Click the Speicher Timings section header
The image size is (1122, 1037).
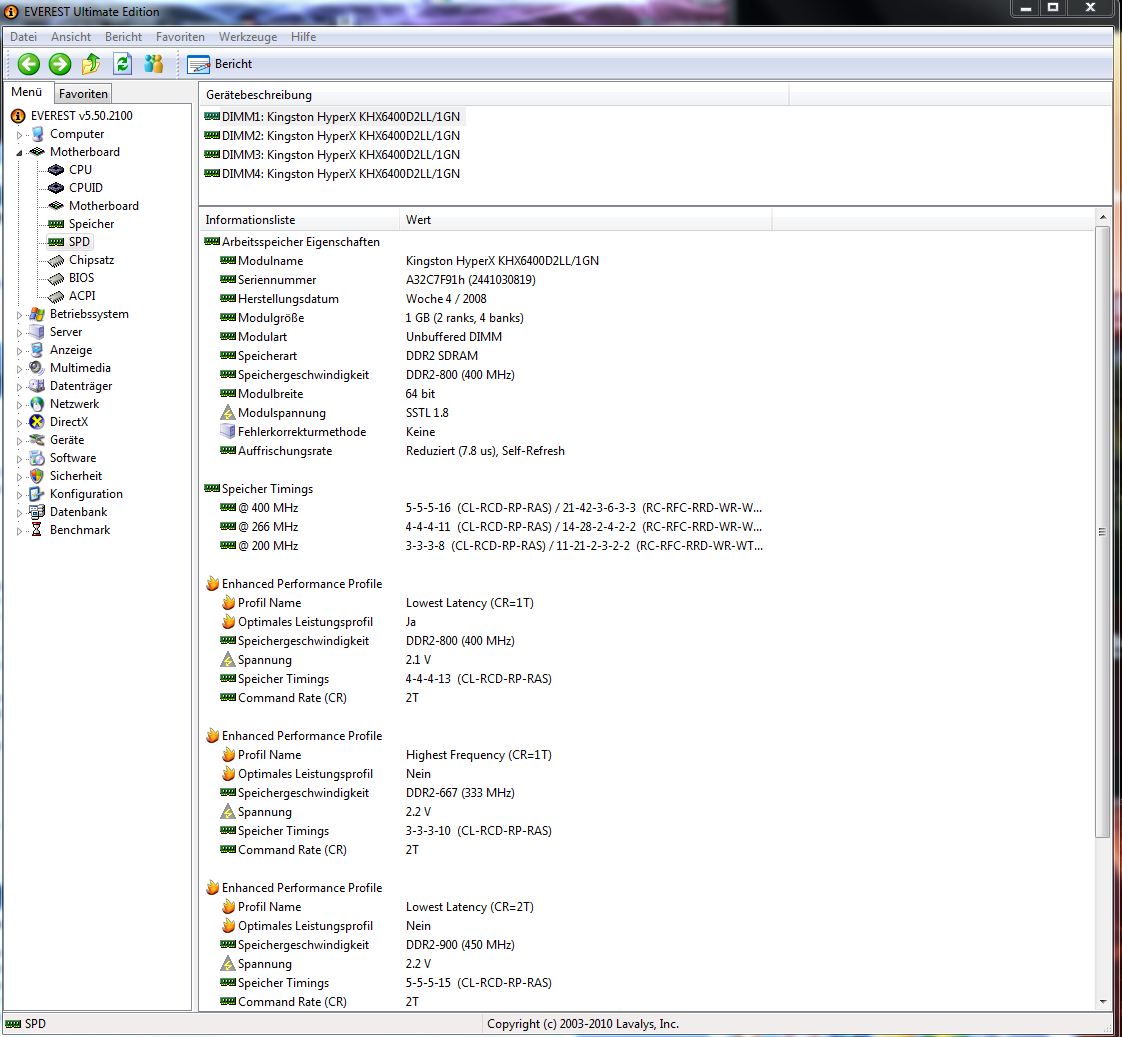pos(259,489)
